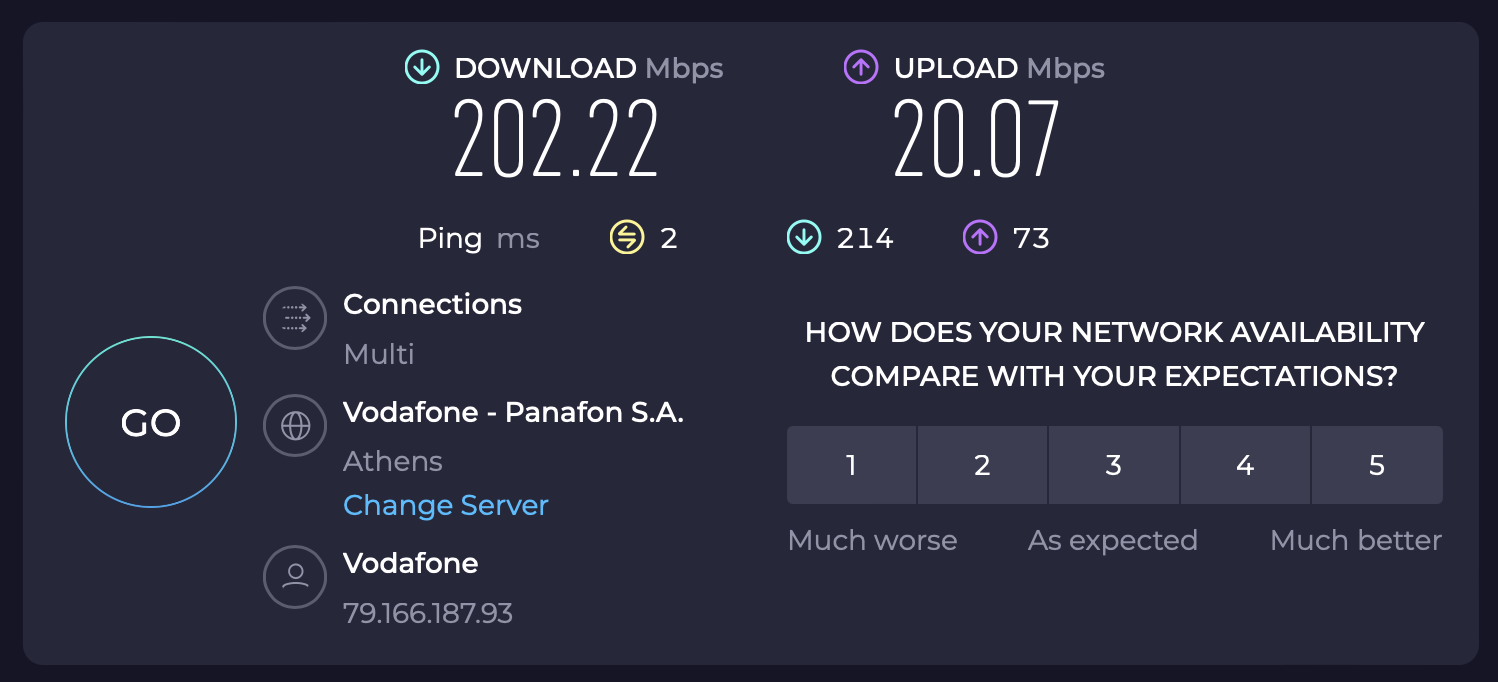Pick rating 4 in the survey
This screenshot has height=682, width=1498.
click(x=1245, y=465)
